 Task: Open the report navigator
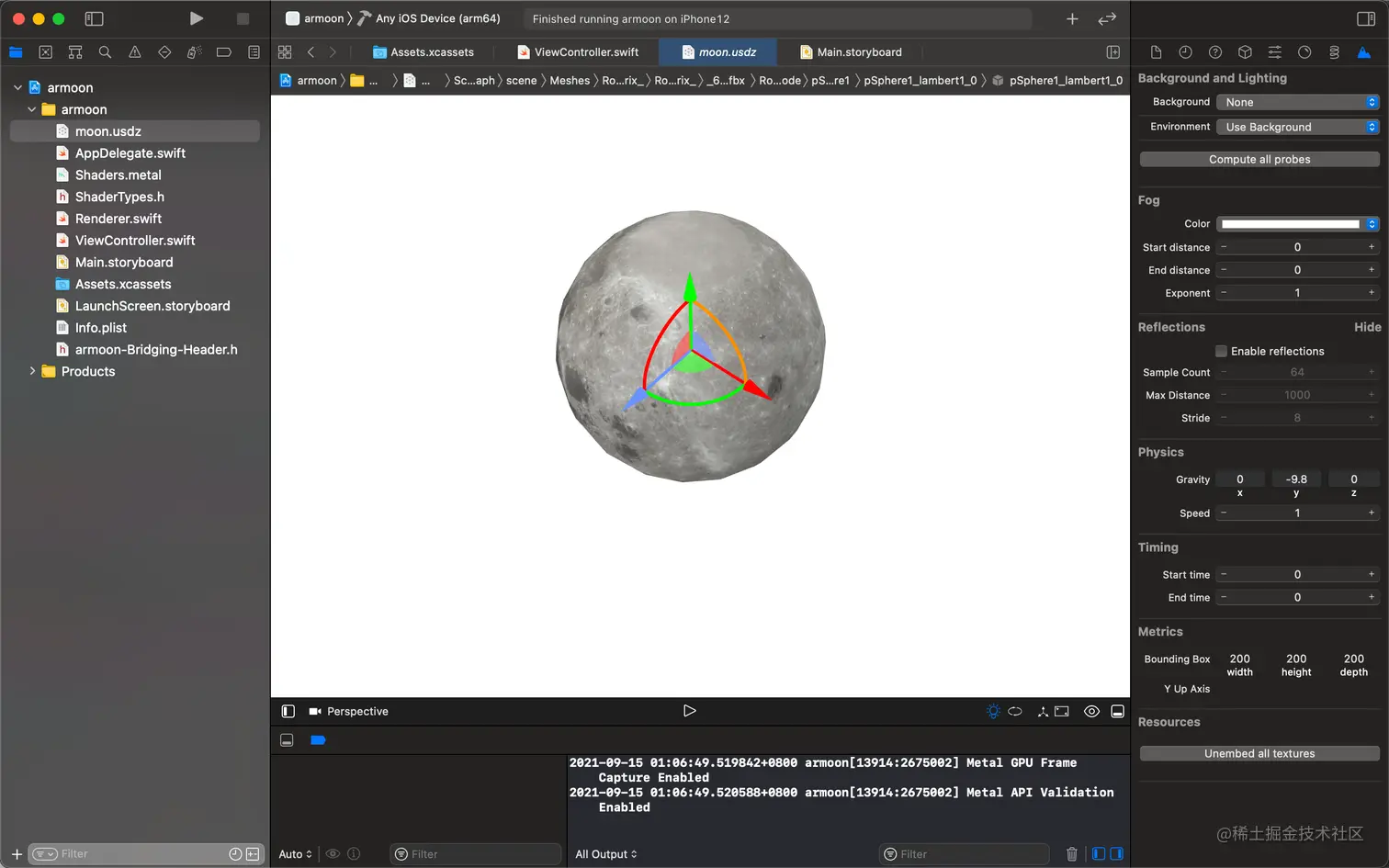(254, 52)
